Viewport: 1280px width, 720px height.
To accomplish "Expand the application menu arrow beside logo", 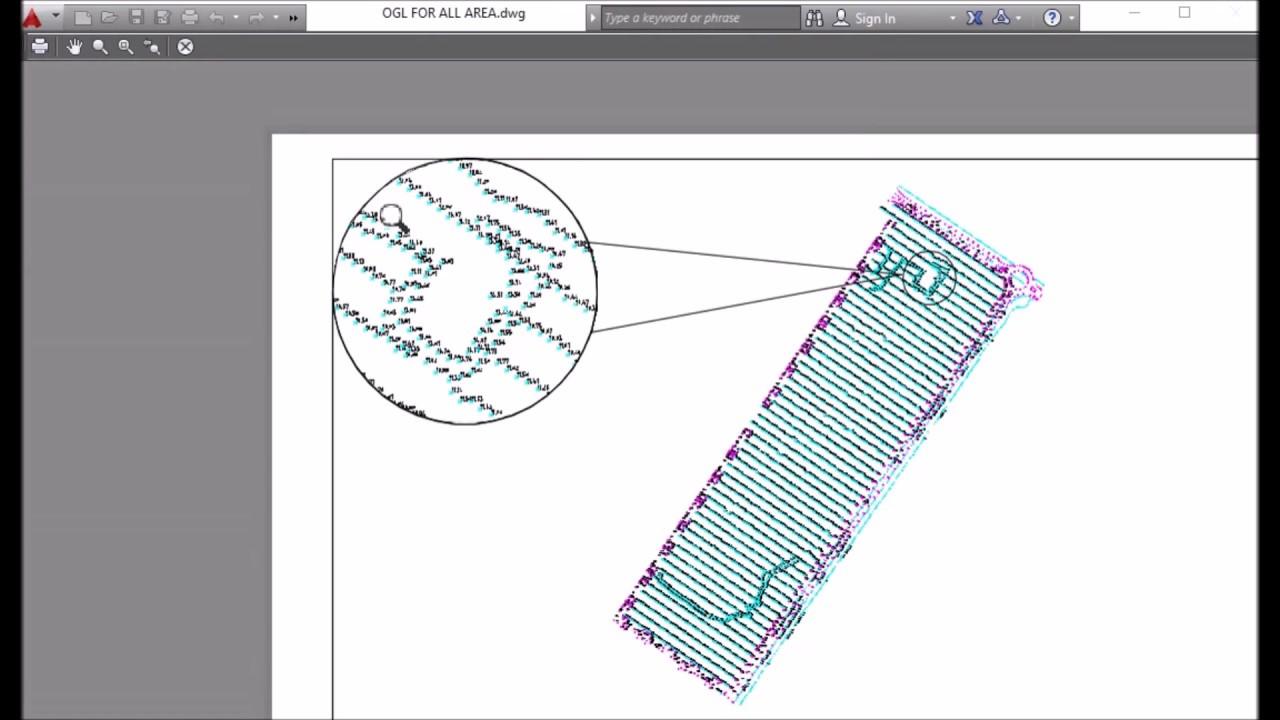I will [x=55, y=17].
